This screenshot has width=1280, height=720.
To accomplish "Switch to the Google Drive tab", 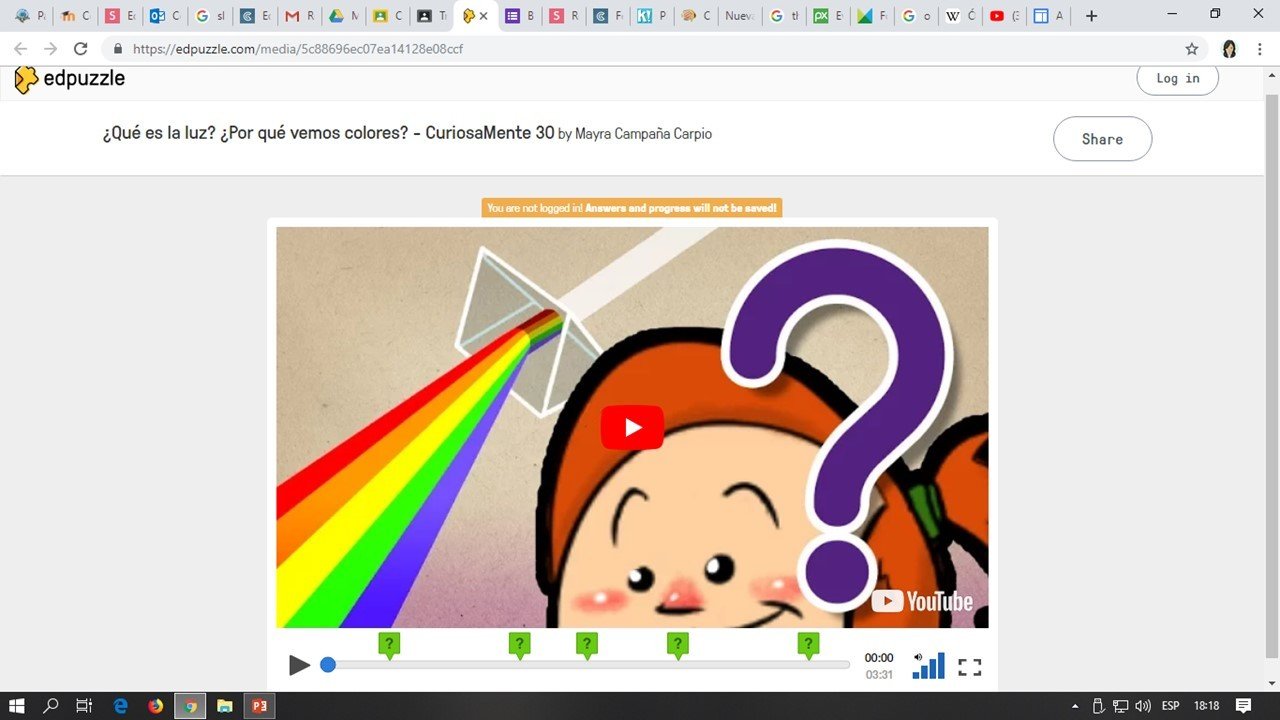I will click(343, 16).
